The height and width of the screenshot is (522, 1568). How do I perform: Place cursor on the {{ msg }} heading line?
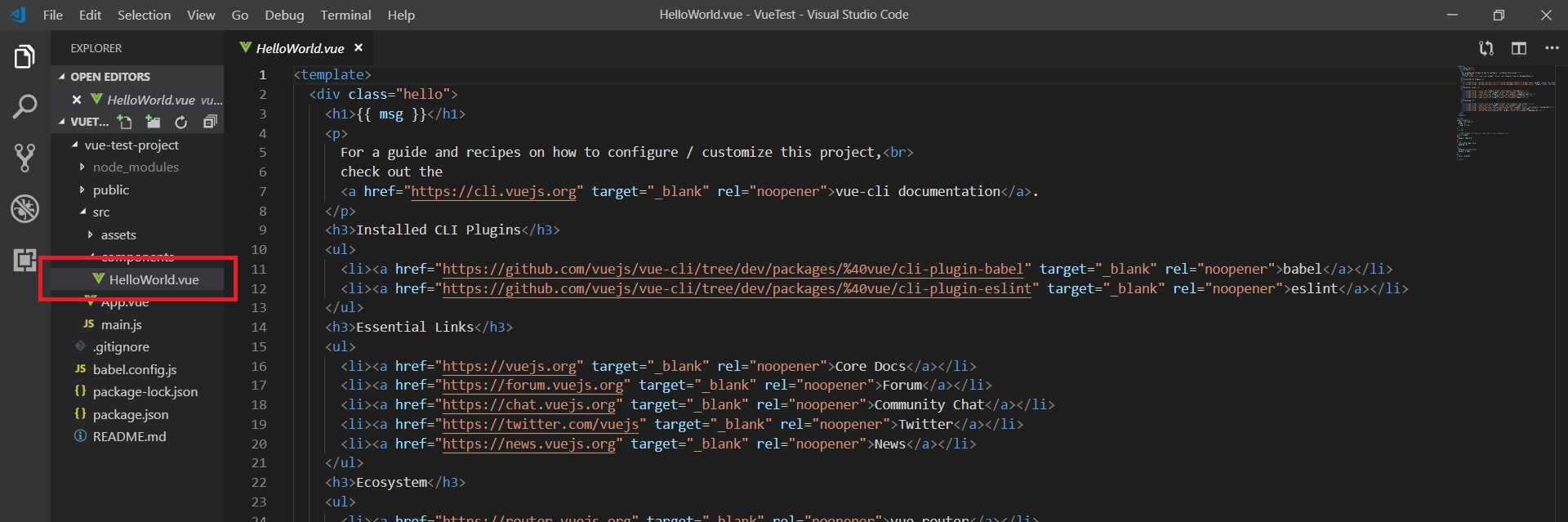394,114
